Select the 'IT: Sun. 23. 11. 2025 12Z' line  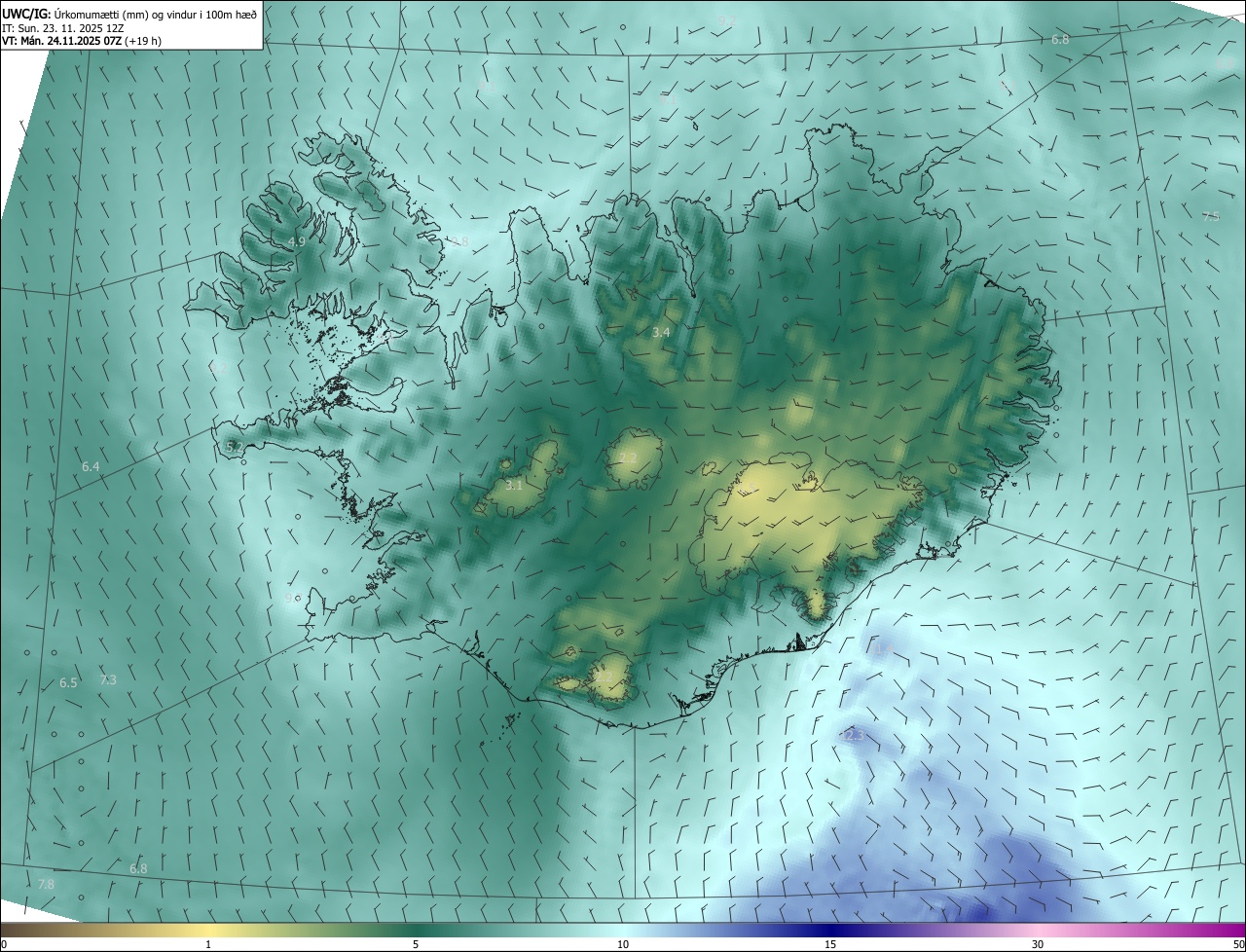(x=61, y=28)
